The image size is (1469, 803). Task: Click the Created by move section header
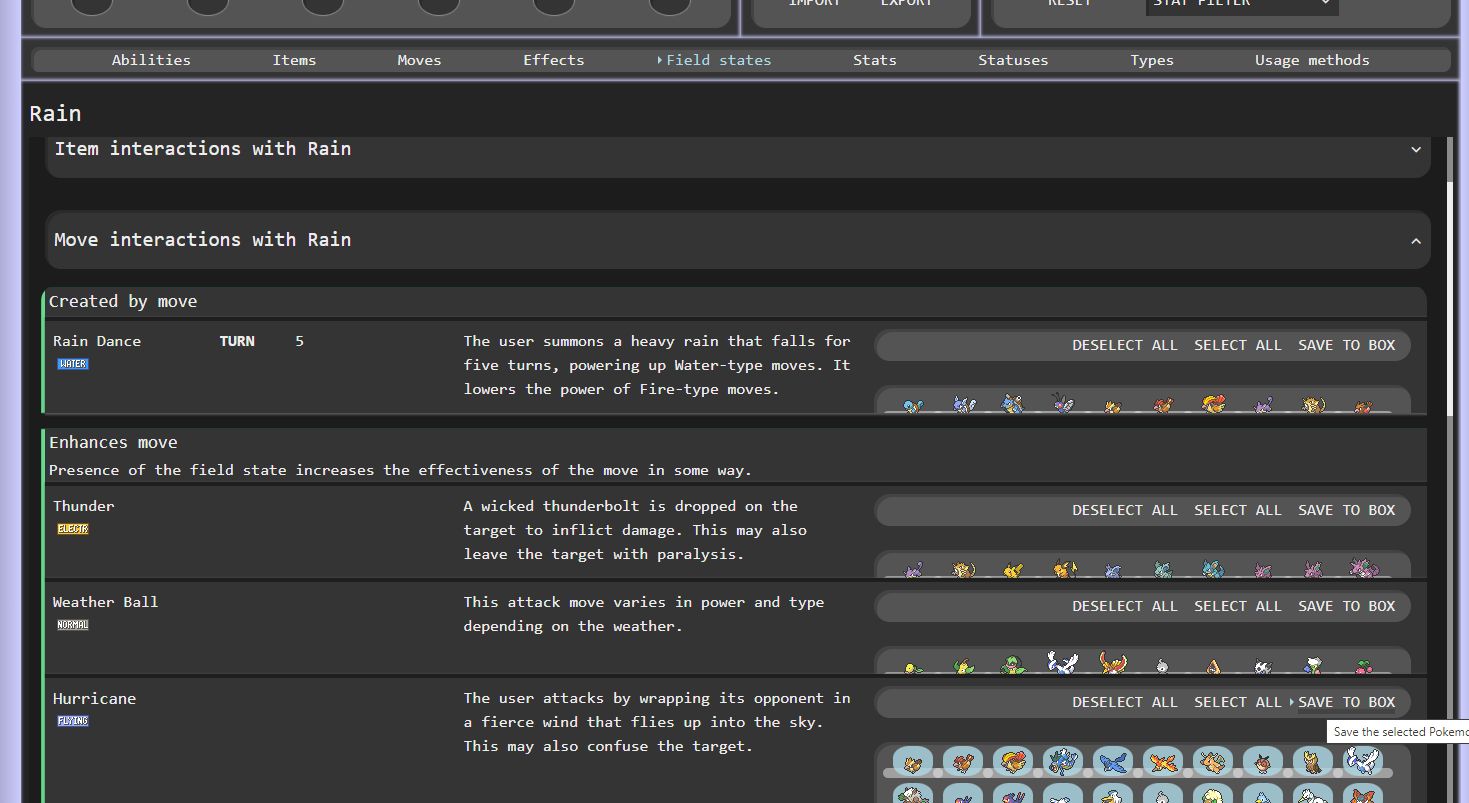click(123, 301)
